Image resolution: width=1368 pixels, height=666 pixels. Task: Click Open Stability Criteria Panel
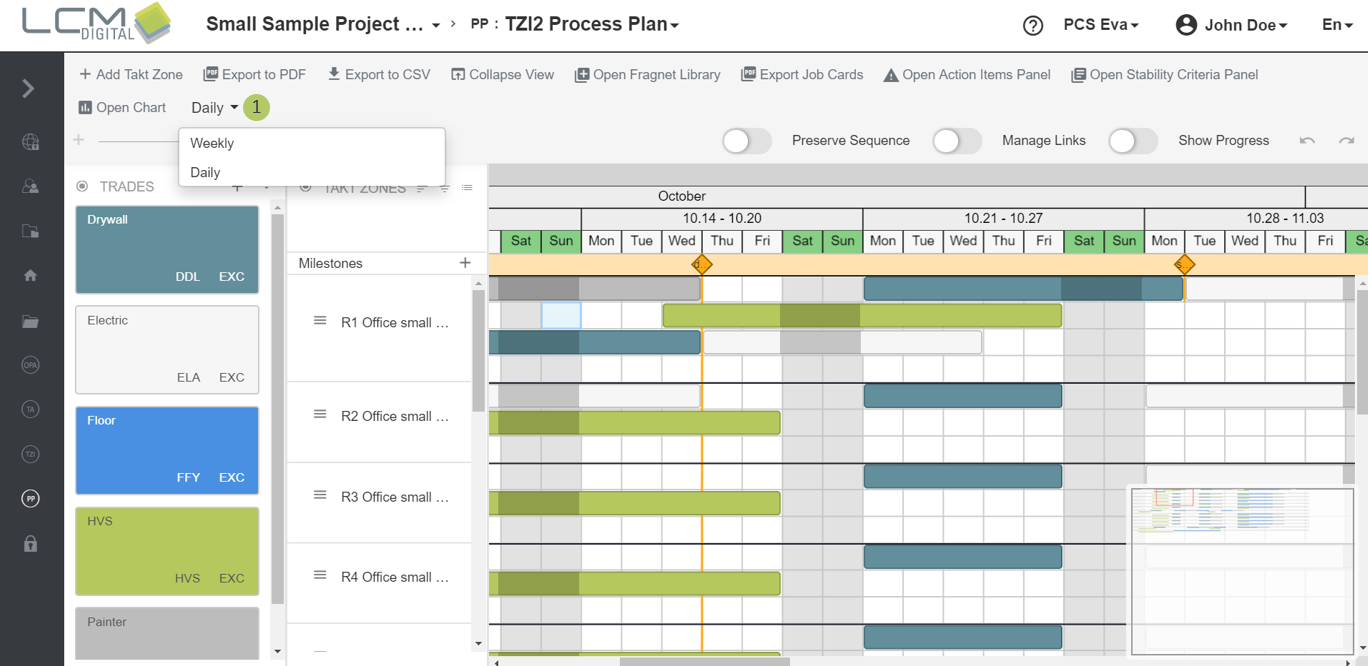(1164, 74)
